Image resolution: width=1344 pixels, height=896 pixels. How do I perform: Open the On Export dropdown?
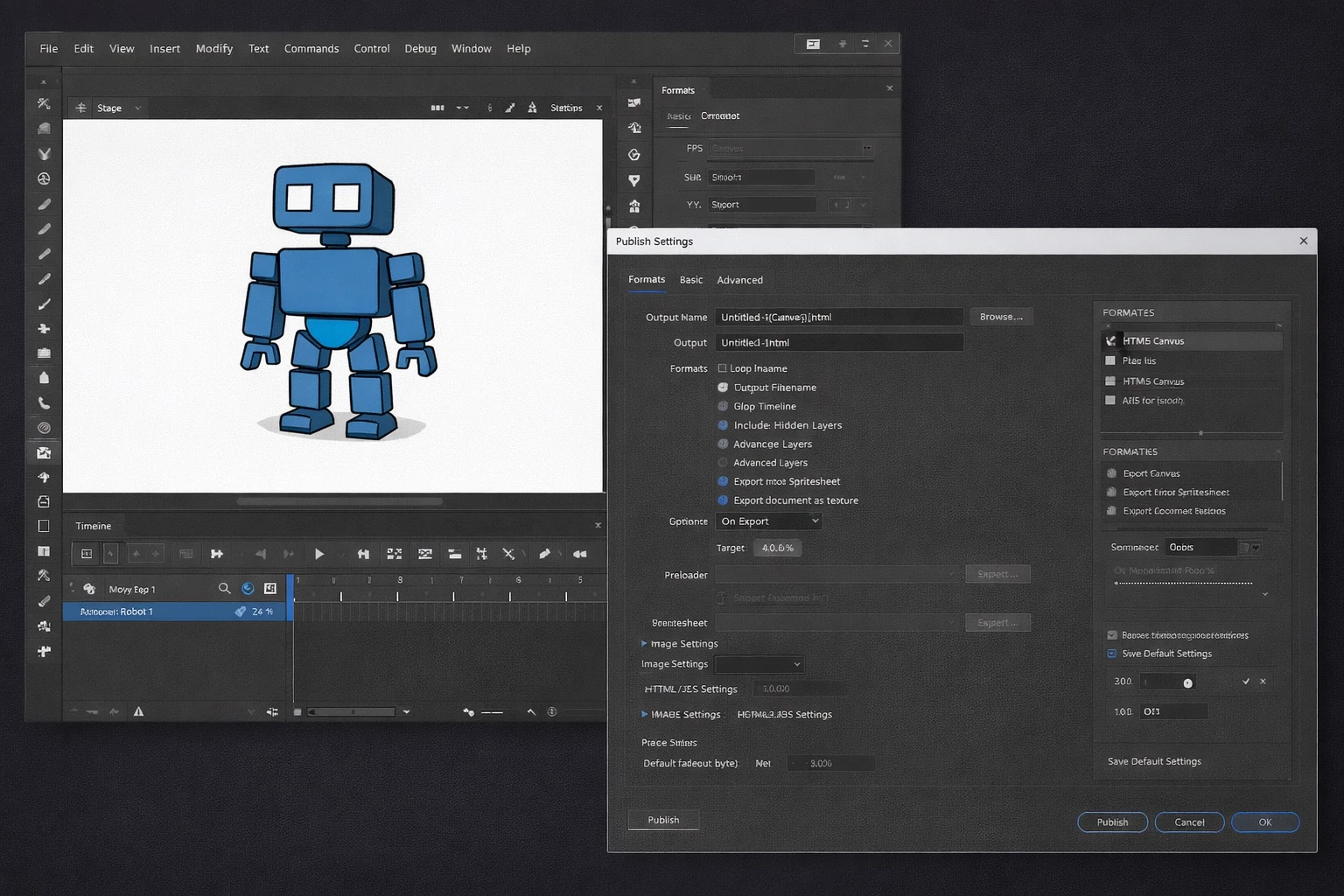coord(769,521)
